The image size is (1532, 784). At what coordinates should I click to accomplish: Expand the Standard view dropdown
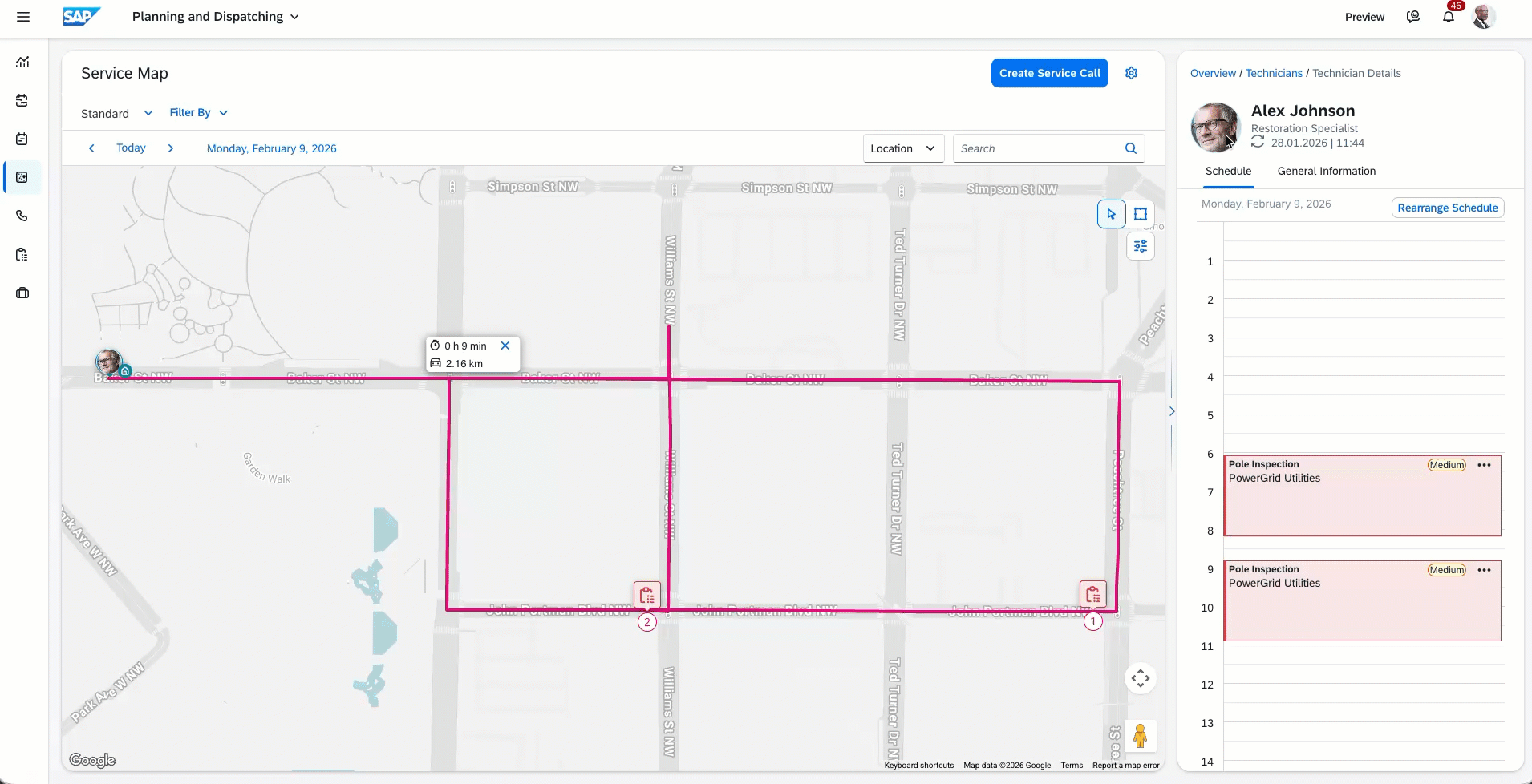click(117, 113)
